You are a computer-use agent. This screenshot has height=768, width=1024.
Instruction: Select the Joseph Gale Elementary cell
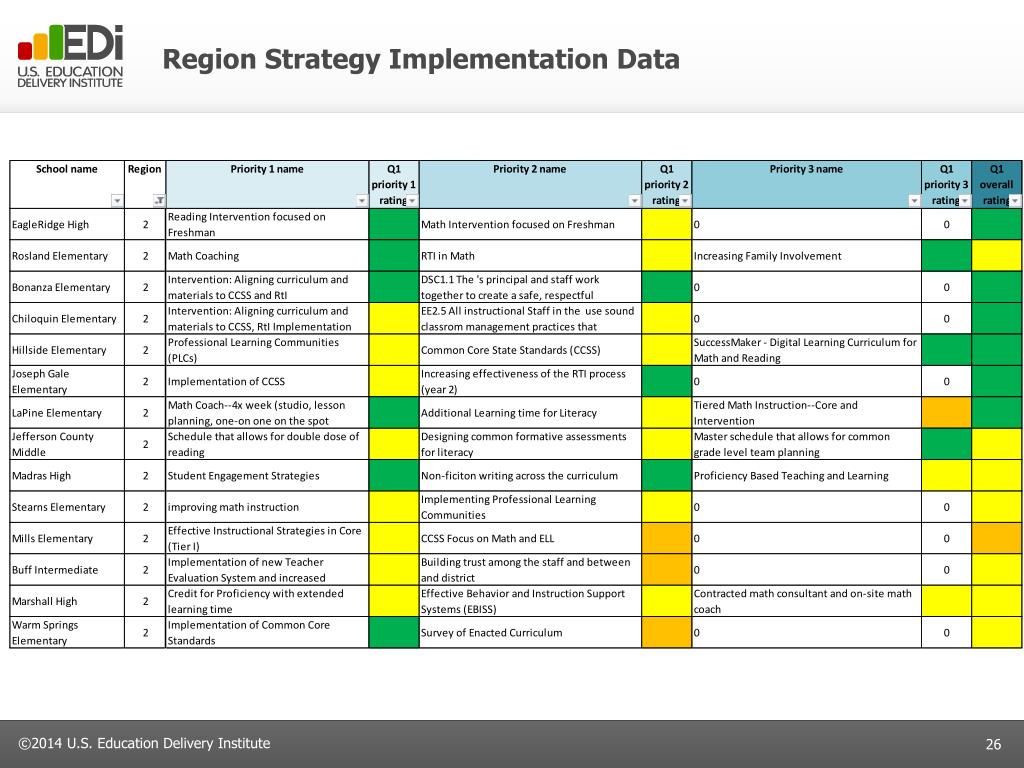(x=67, y=381)
